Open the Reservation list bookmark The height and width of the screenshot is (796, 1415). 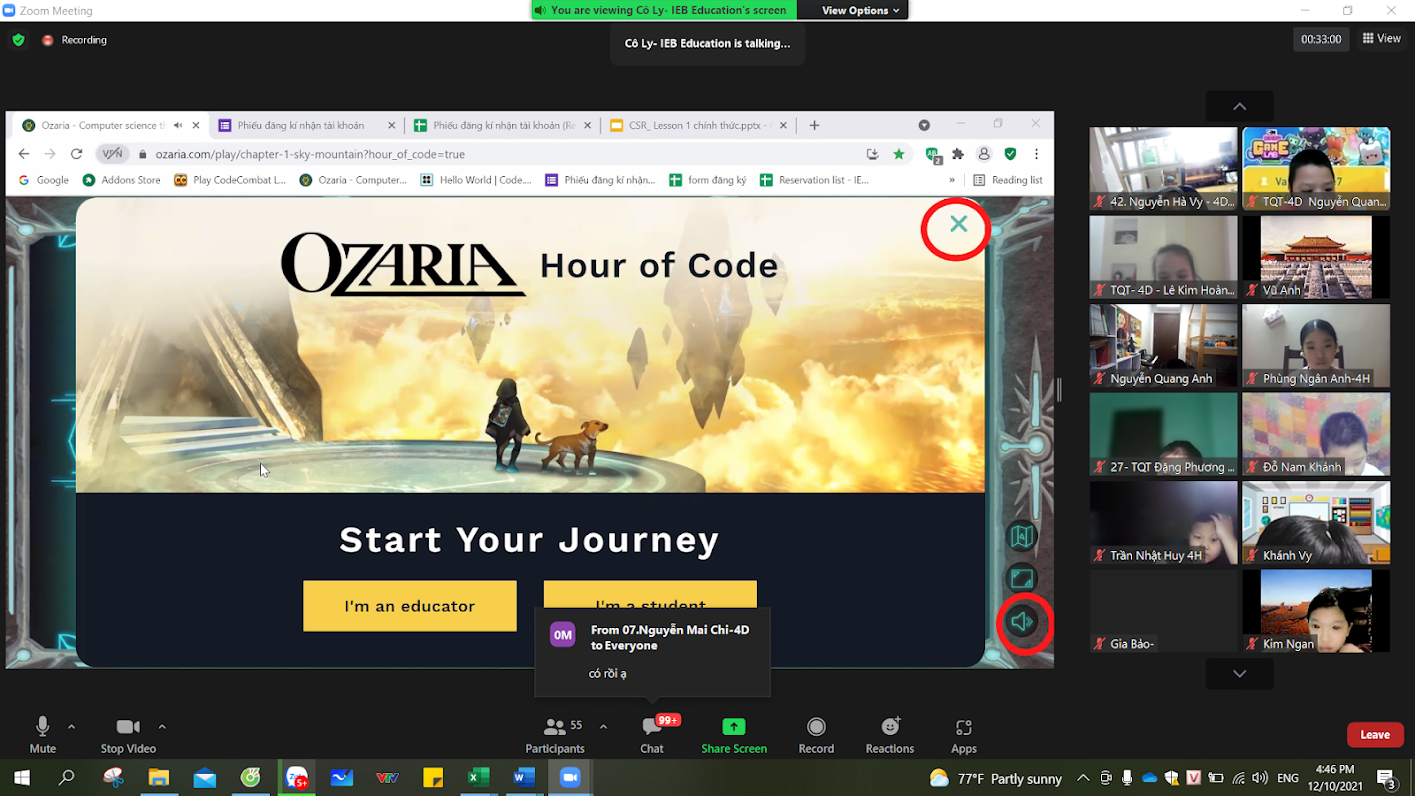[815, 180]
